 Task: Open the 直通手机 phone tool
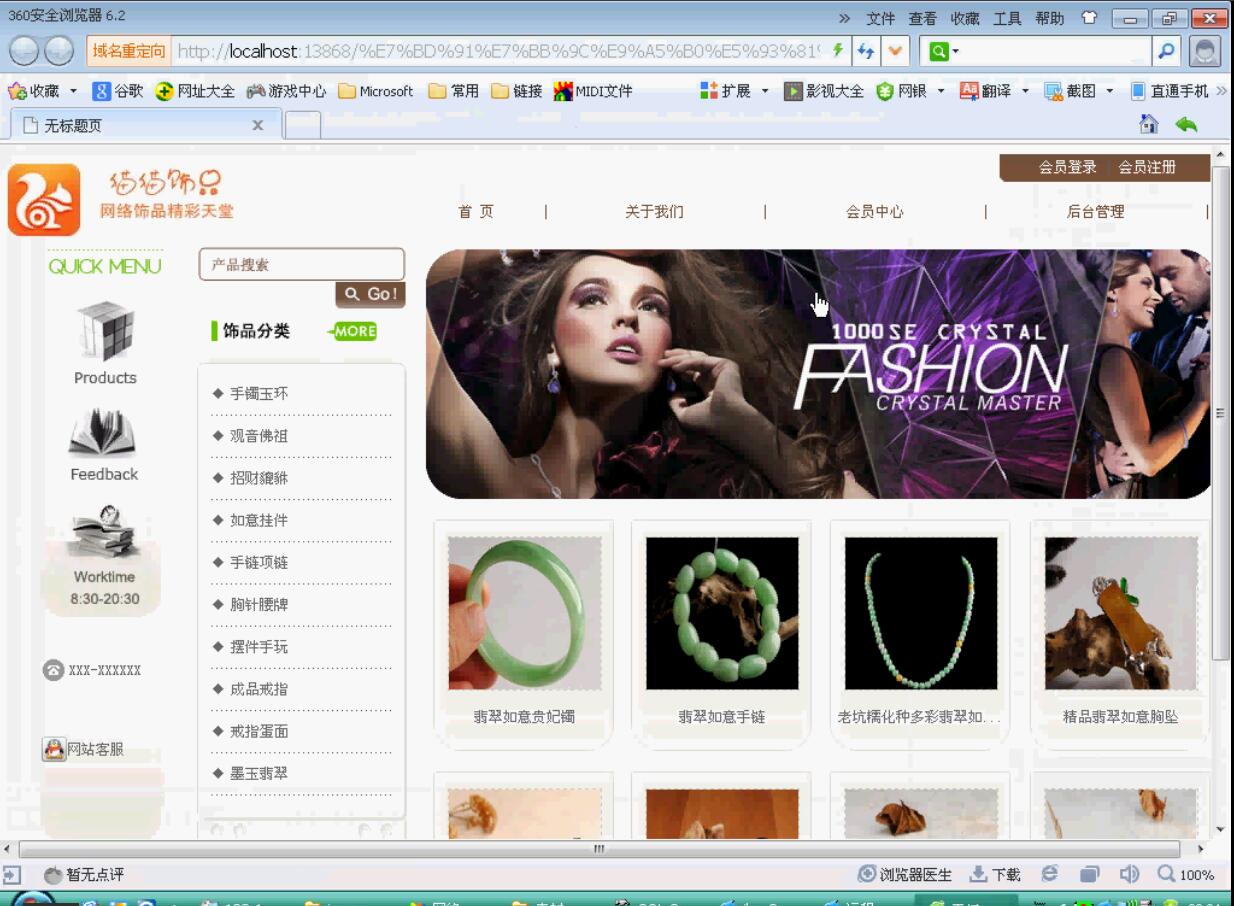click(x=1169, y=91)
